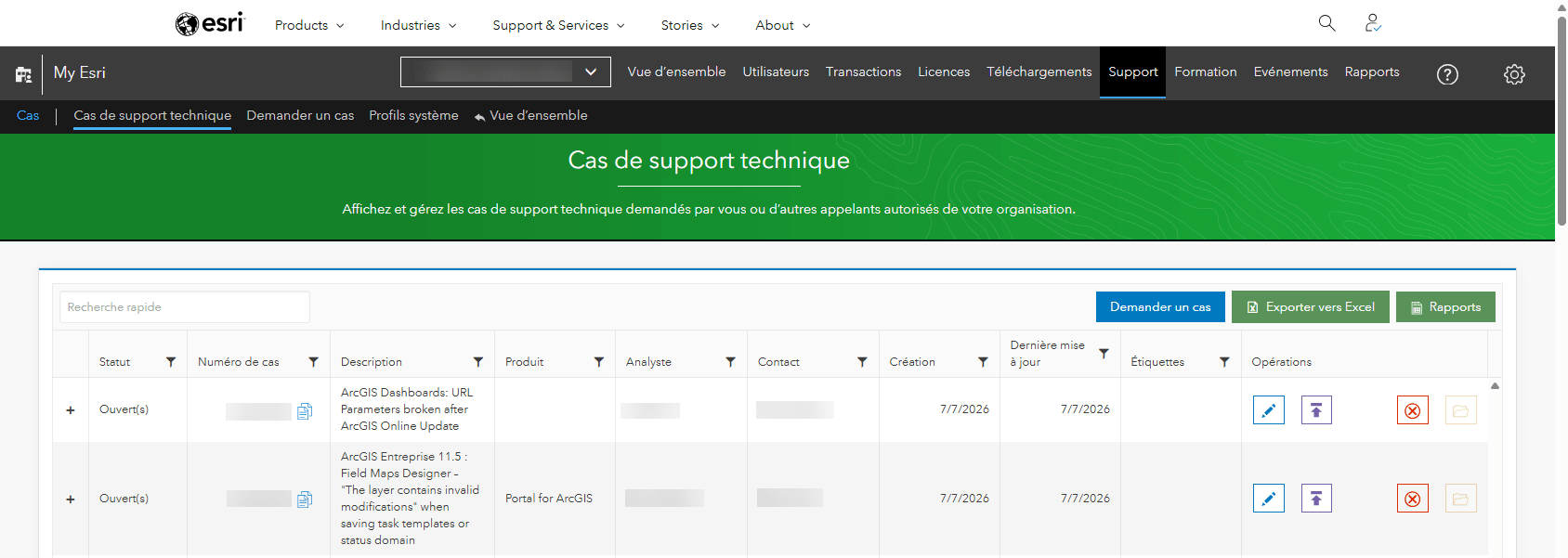Return via Vue d'ensemble back link
The height and width of the screenshot is (558, 1568).
point(530,116)
